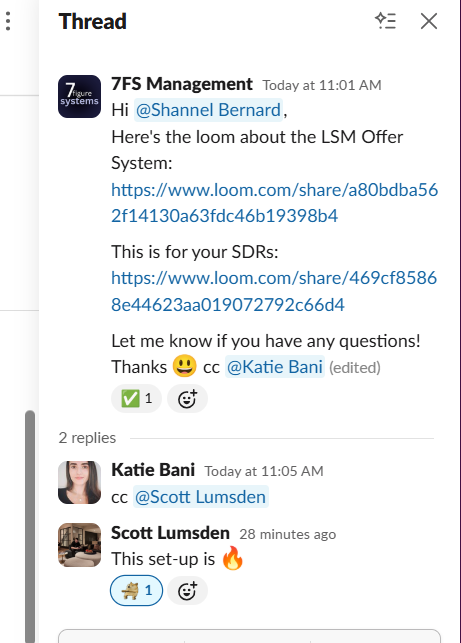Click the @Katie Bani mention
This screenshot has height=643, width=461.
click(x=274, y=367)
